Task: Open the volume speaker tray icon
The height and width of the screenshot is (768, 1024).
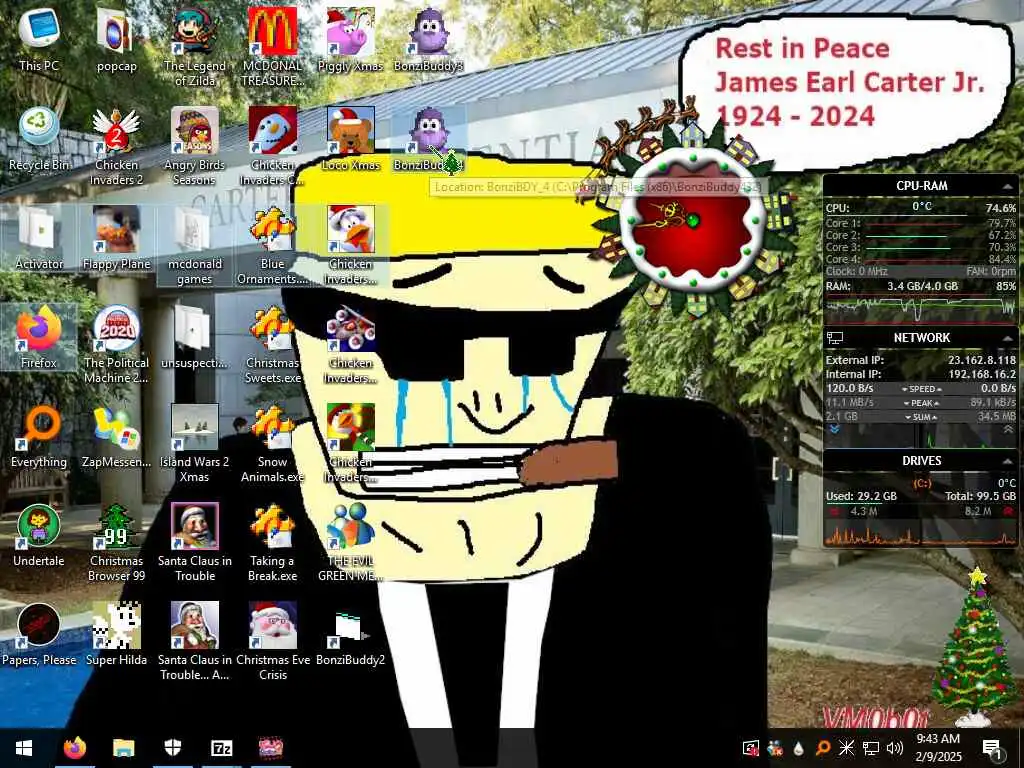Action: point(895,748)
